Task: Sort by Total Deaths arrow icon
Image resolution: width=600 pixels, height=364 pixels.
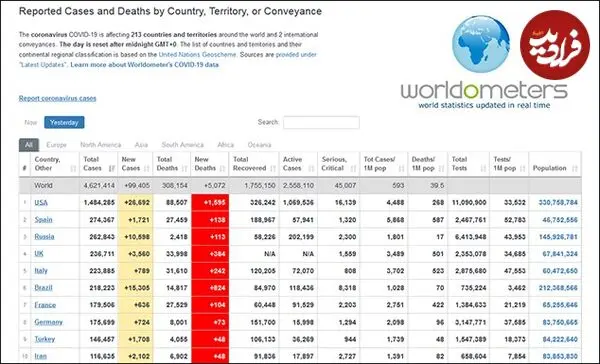Action: pos(184,168)
